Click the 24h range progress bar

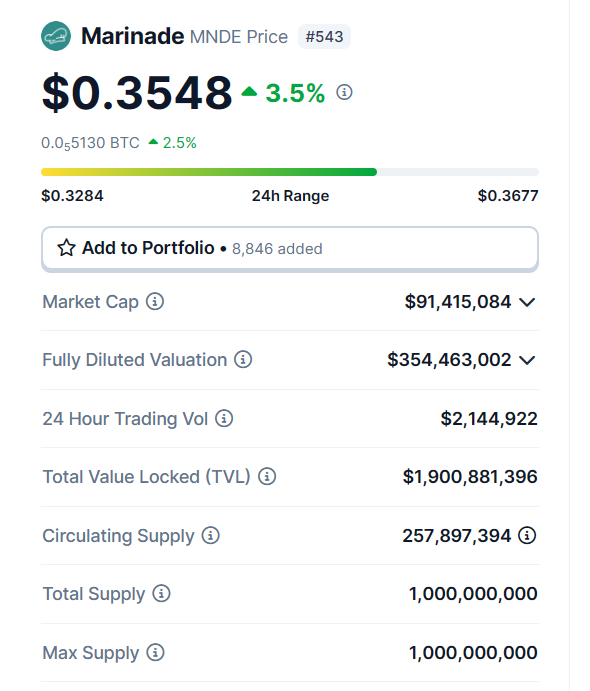point(290,172)
